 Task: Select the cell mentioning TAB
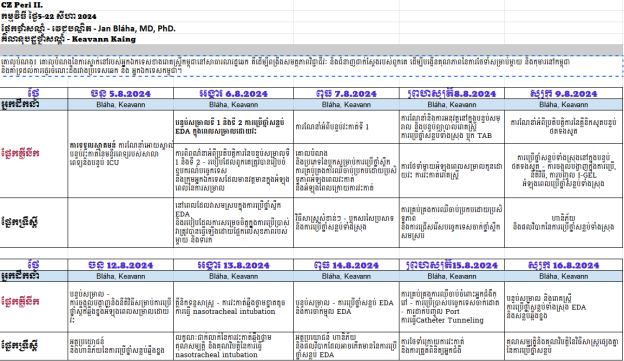452,127
